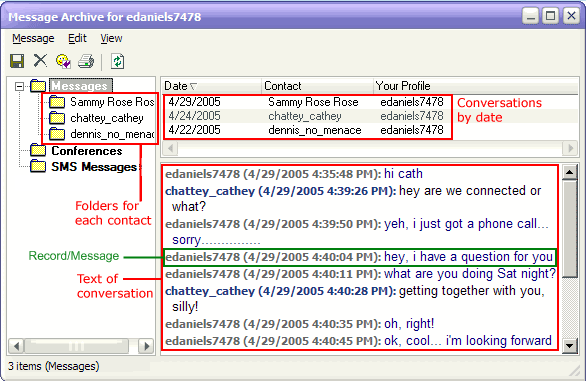Click chattey_cathey in Contact column

coord(305,116)
